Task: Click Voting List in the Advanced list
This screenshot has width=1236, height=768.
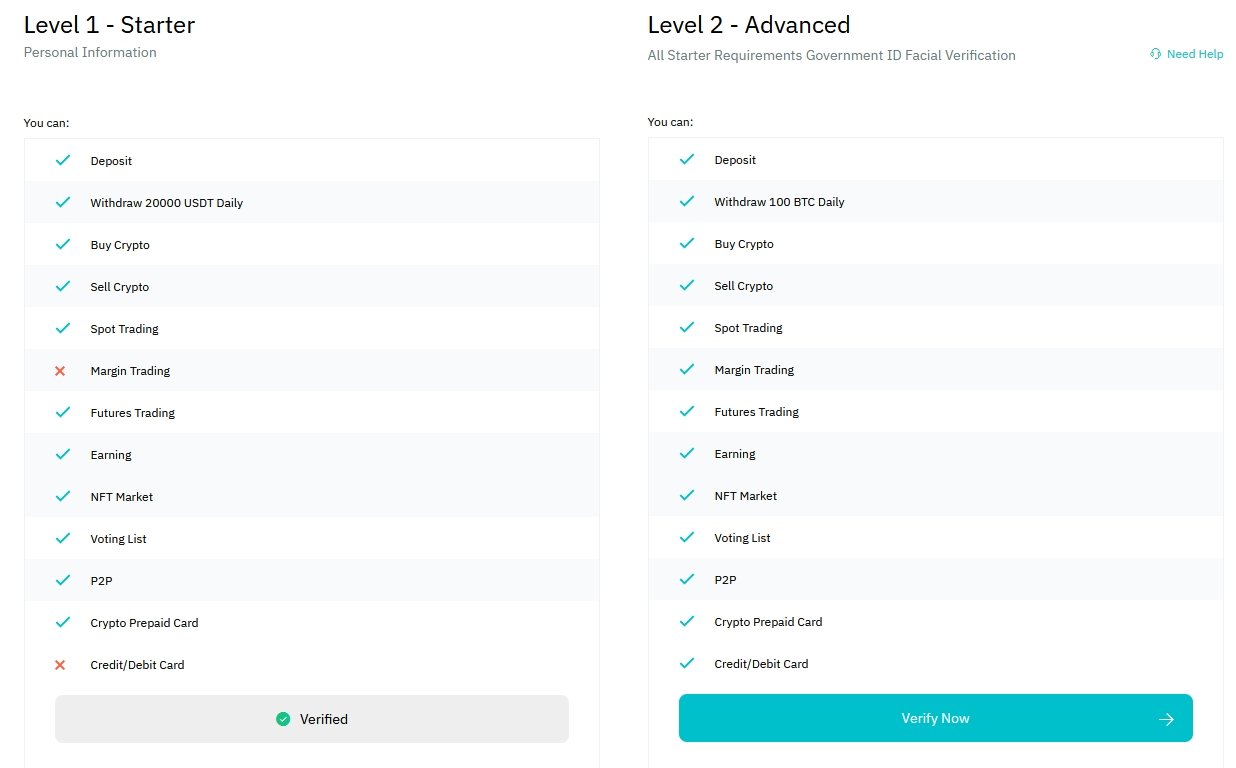Action: click(742, 538)
